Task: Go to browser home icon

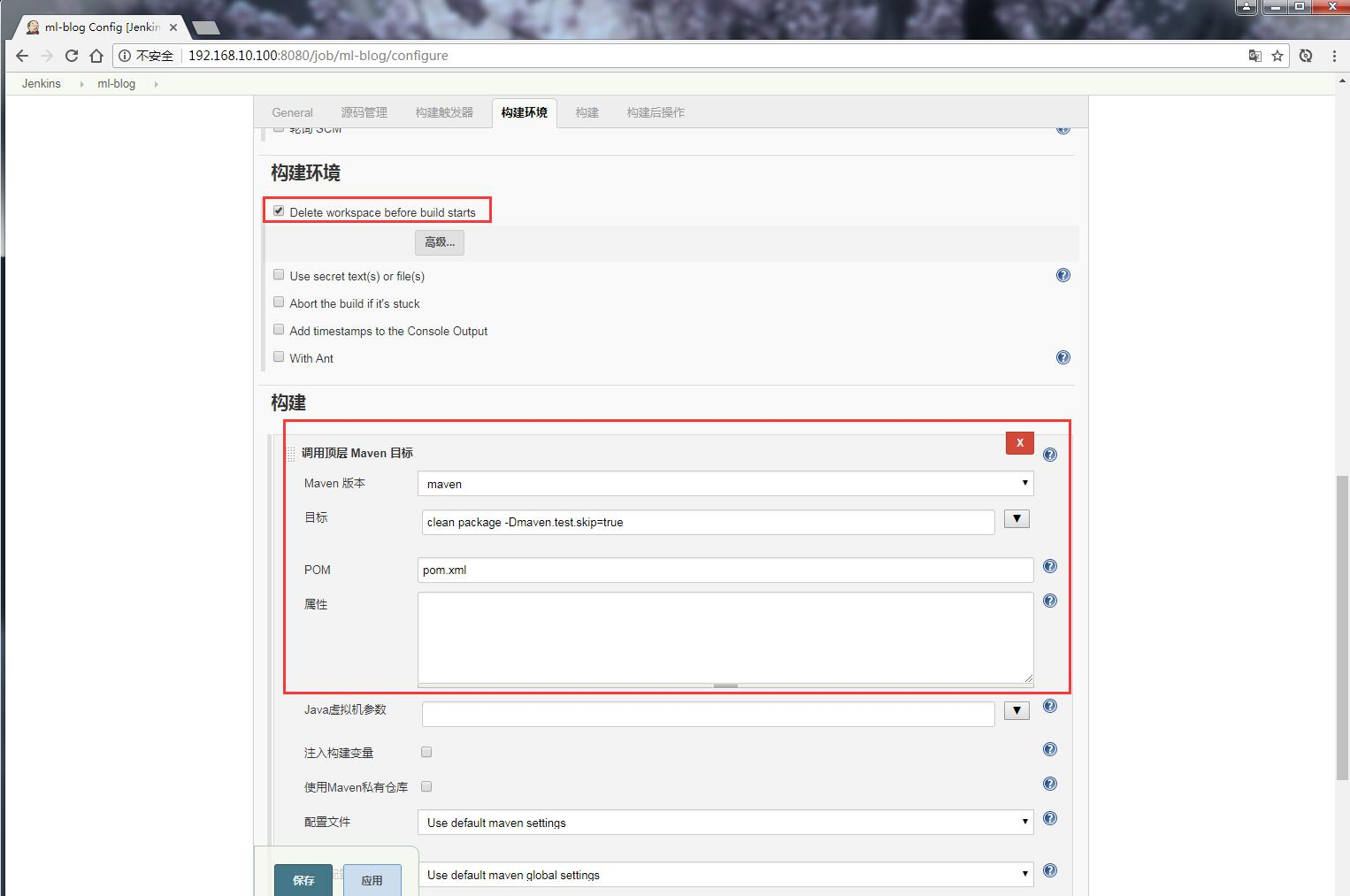Action: click(x=96, y=56)
